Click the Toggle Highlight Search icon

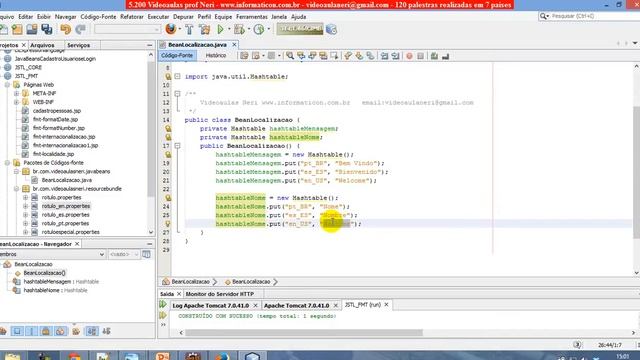click(x=323, y=56)
